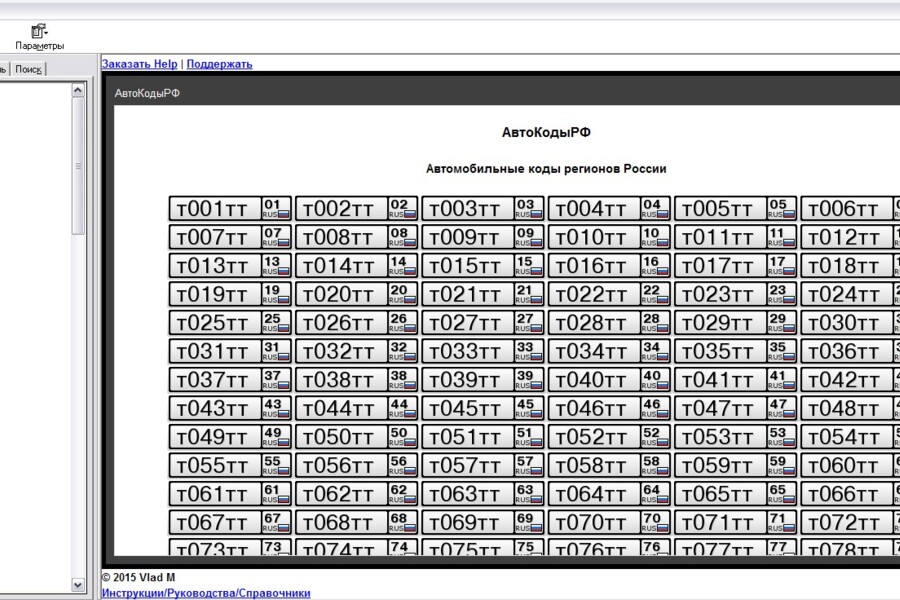The height and width of the screenshot is (600, 900).
Task: Switch to the Поиск tab
Action: pos(28,69)
